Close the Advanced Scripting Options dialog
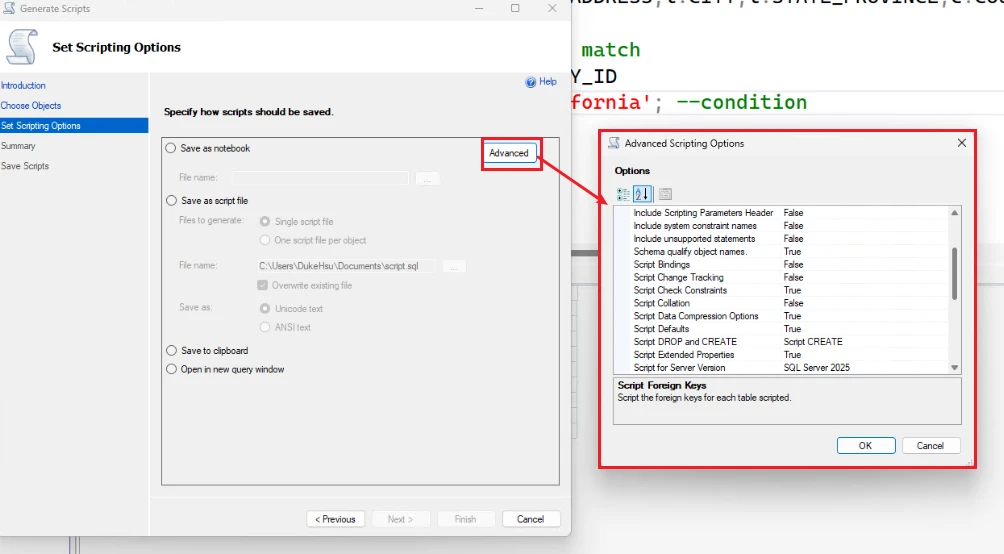Image resolution: width=1004 pixels, height=554 pixels. coord(962,143)
